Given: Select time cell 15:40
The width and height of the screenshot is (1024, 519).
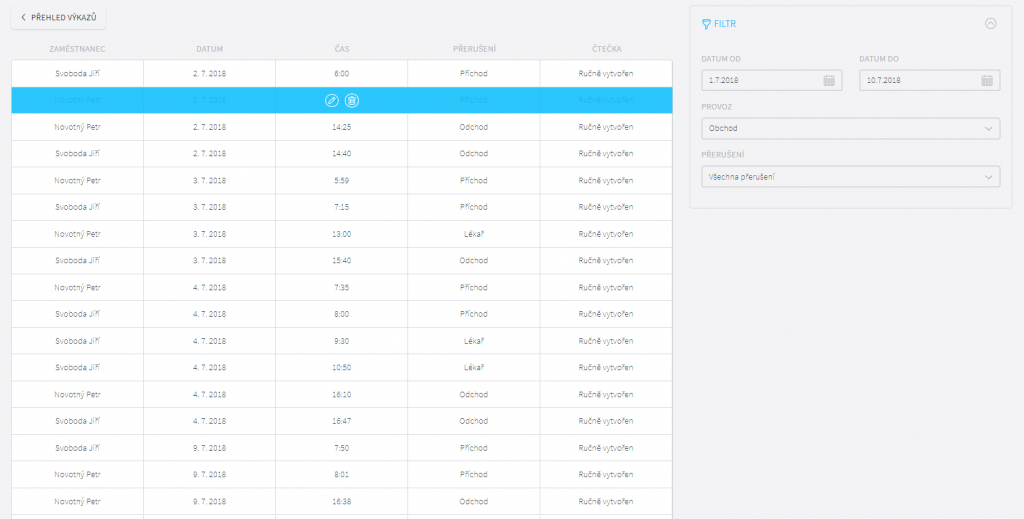Looking at the screenshot, I should coord(342,261).
